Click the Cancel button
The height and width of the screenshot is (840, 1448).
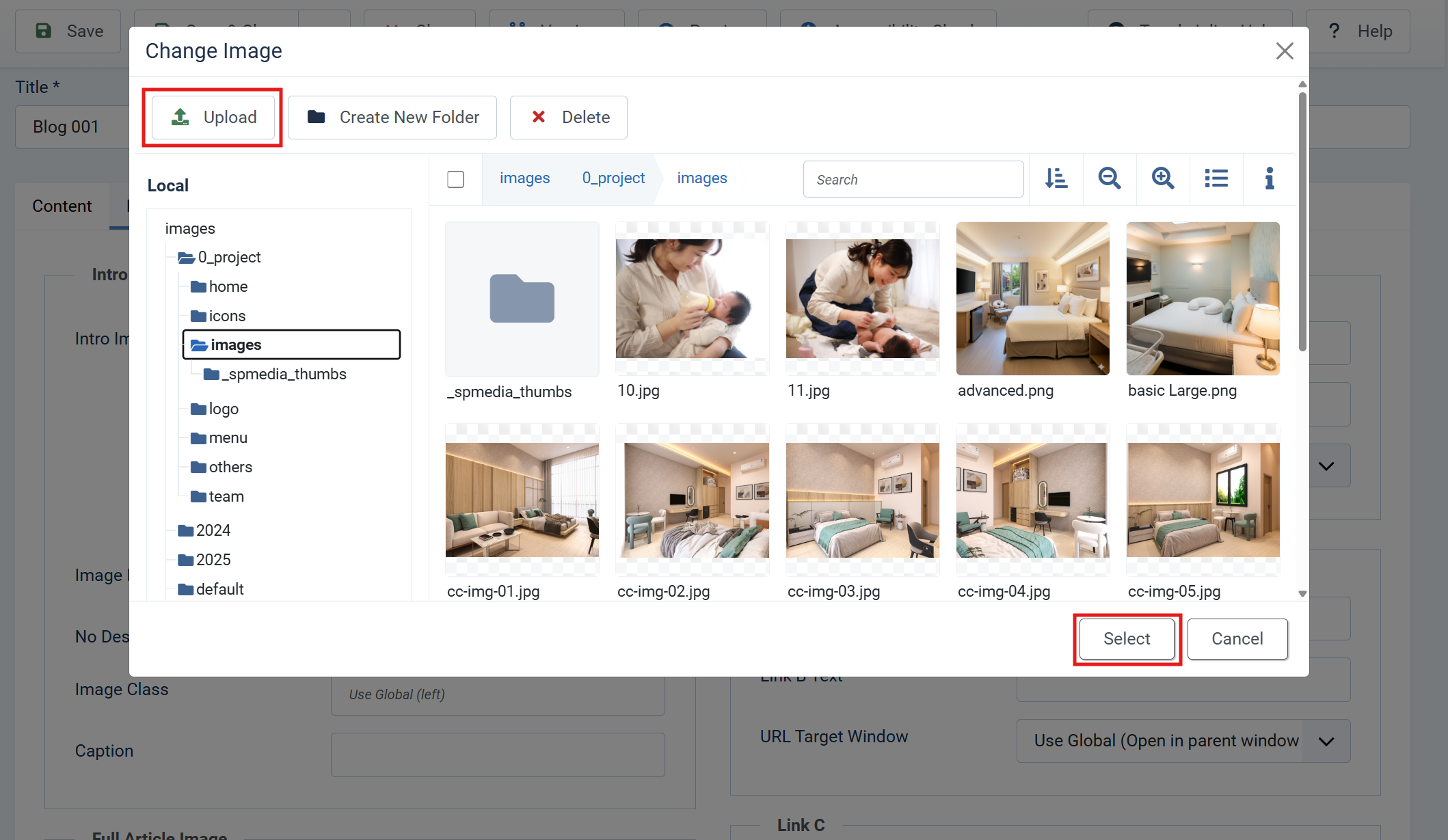1237,639
